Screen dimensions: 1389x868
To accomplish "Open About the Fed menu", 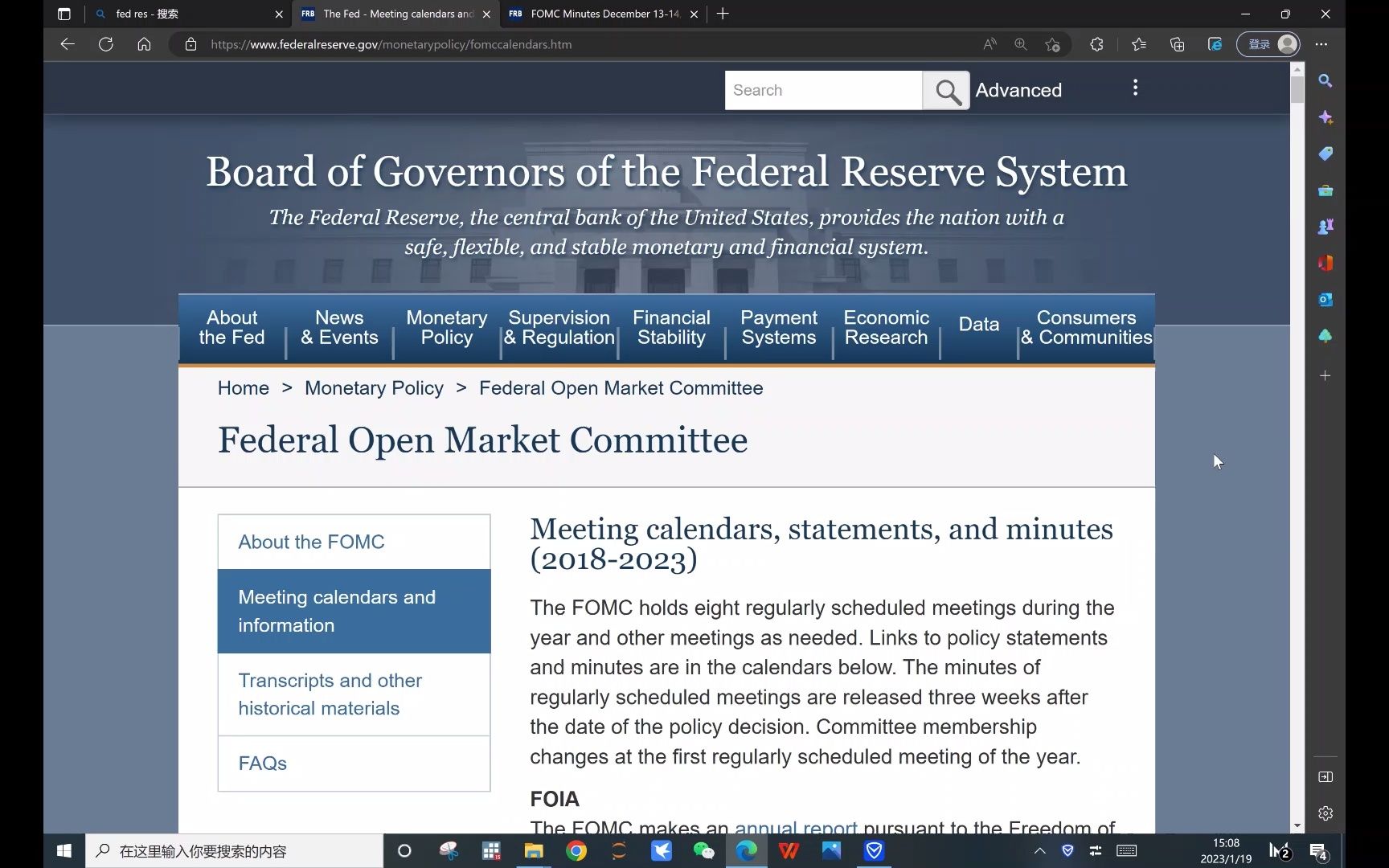I will [x=231, y=328].
